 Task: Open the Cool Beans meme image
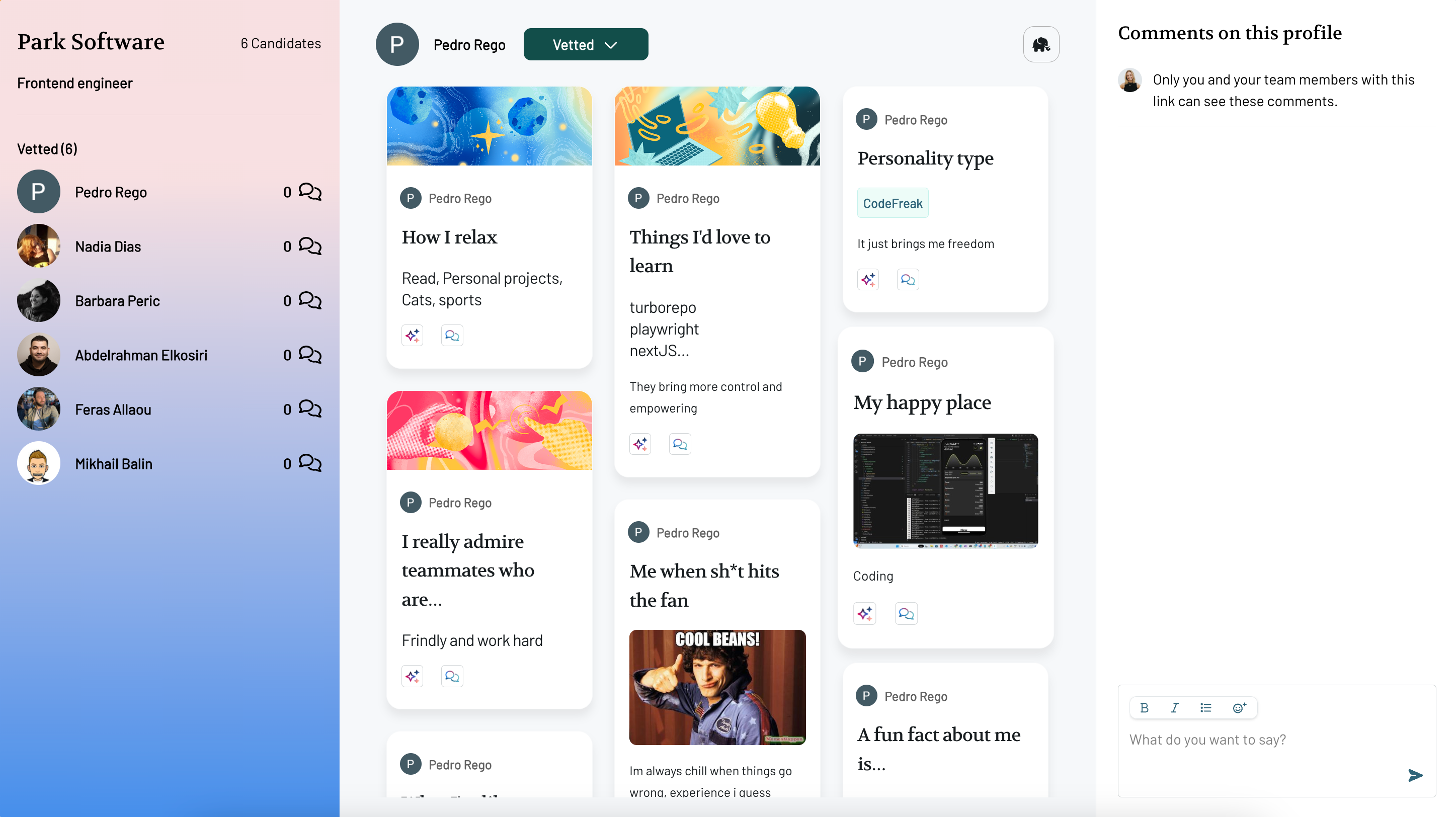coord(717,687)
